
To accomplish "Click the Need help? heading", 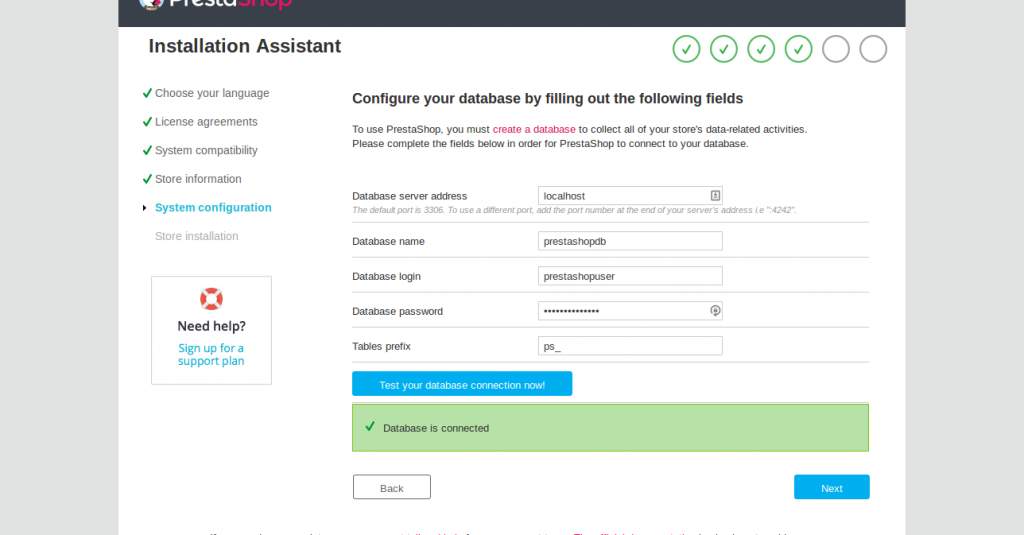I will [212, 326].
